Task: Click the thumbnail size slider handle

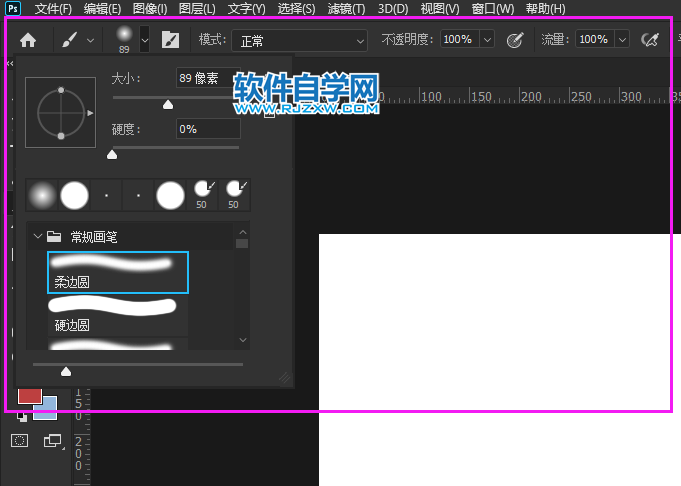Action: 66,371
